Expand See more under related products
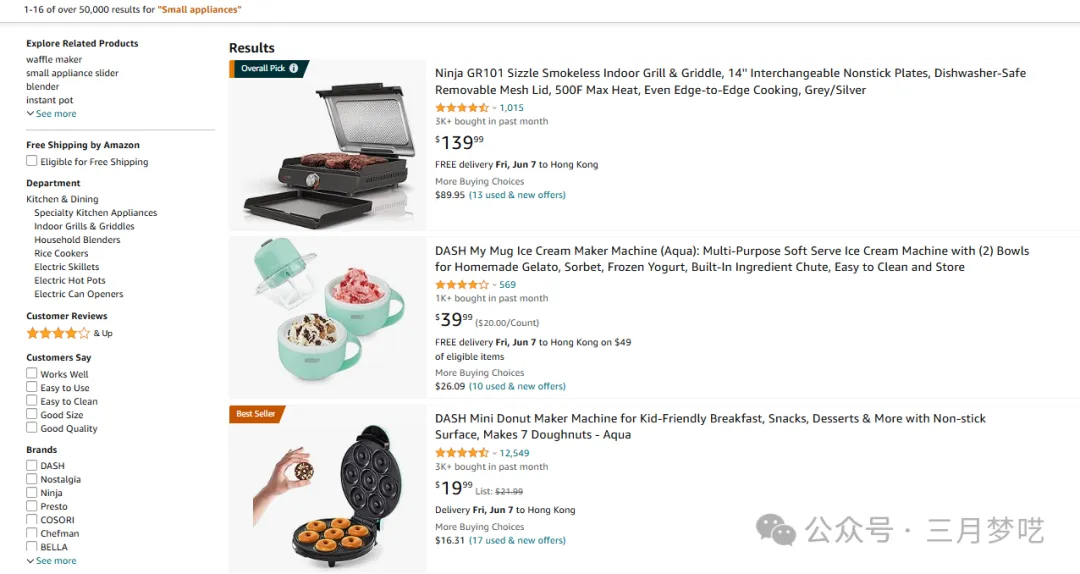This screenshot has width=1080, height=574. [51, 114]
